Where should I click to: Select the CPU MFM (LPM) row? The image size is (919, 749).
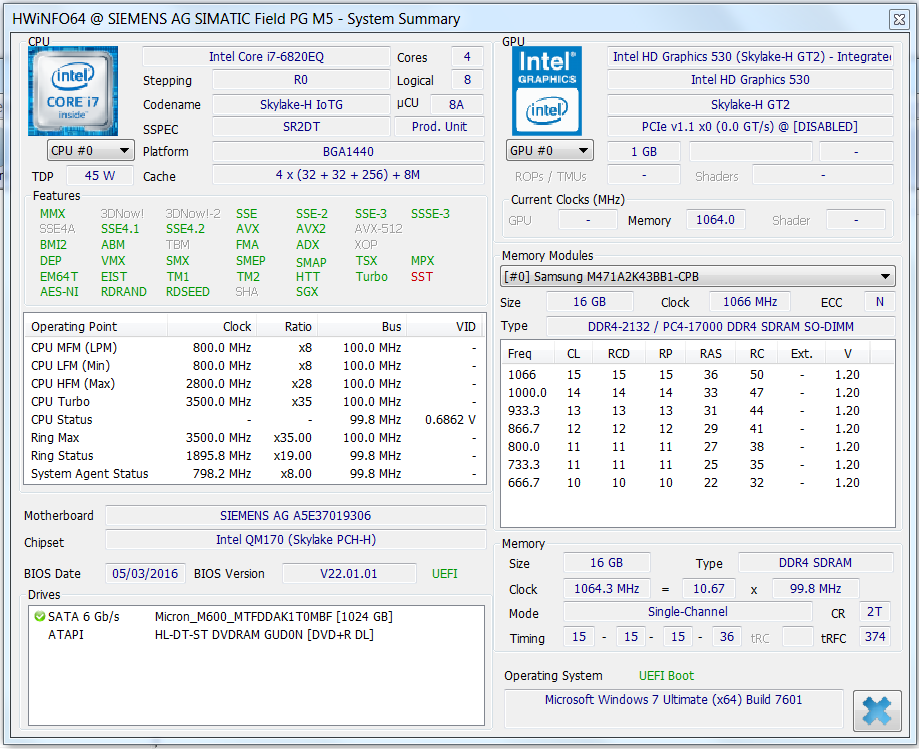254,348
